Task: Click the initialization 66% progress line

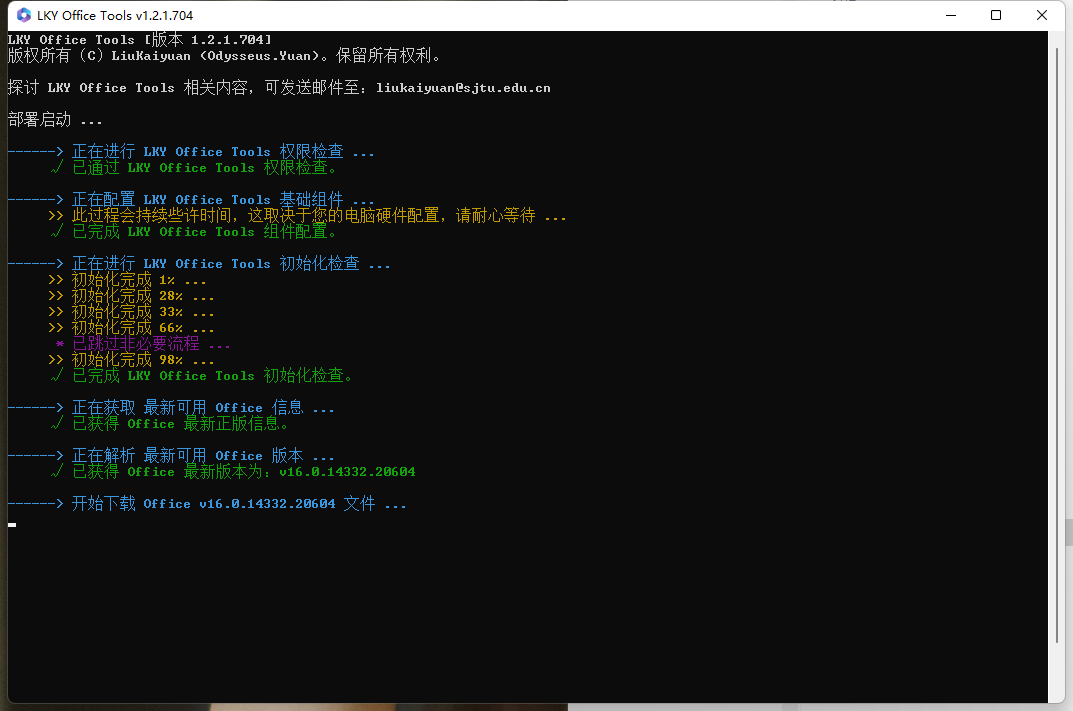Action: click(x=131, y=328)
